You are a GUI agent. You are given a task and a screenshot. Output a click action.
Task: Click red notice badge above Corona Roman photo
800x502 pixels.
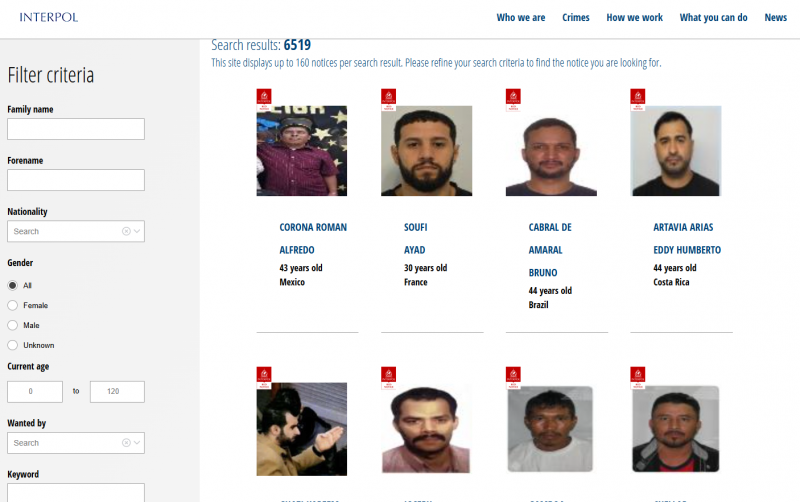(264, 99)
